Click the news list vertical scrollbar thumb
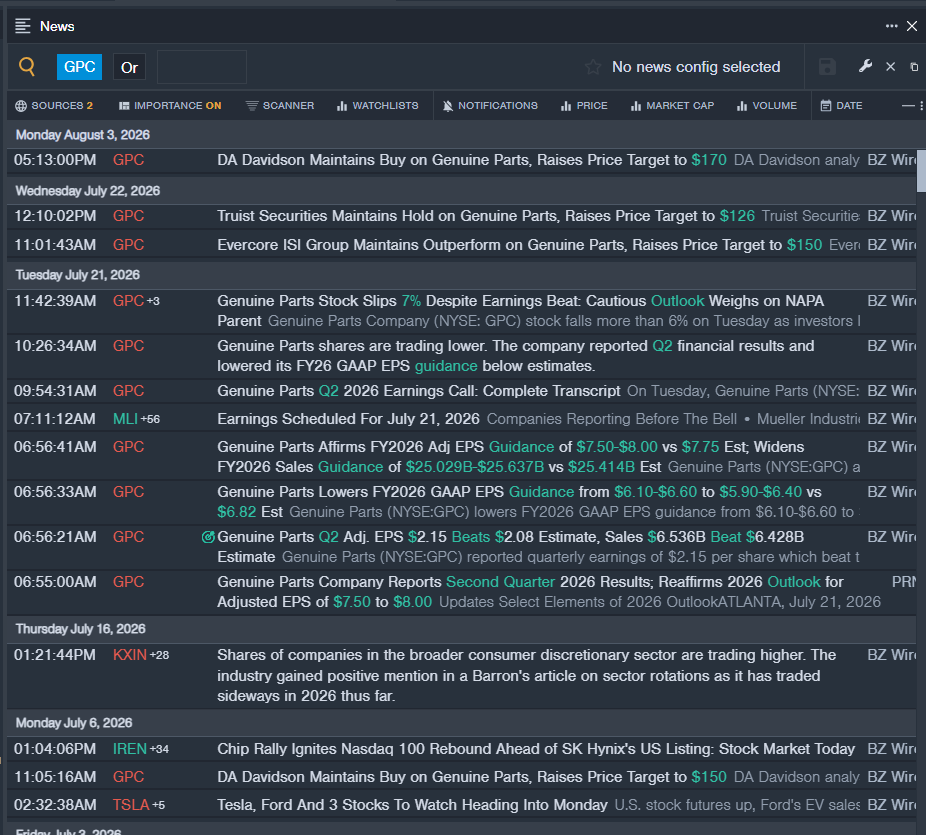The height and width of the screenshot is (835, 926). (921, 171)
